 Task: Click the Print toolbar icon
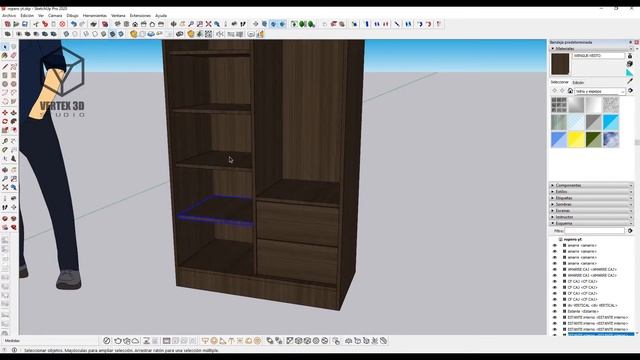pyautogui.click(x=93, y=24)
